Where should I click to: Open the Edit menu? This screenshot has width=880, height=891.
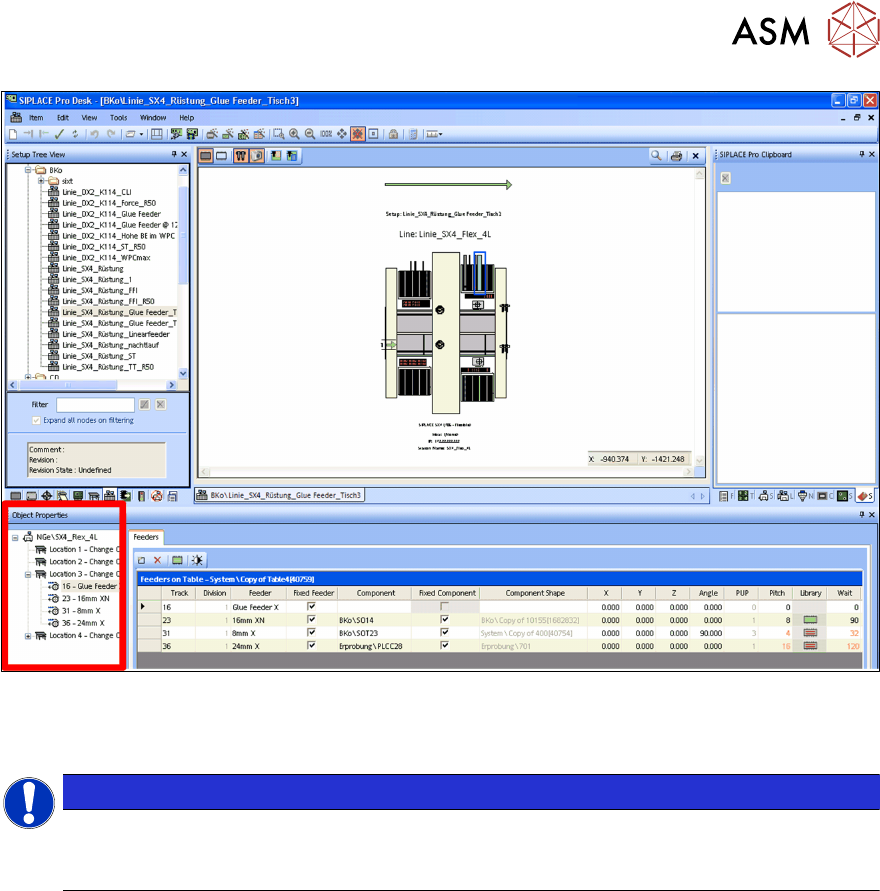point(62,118)
